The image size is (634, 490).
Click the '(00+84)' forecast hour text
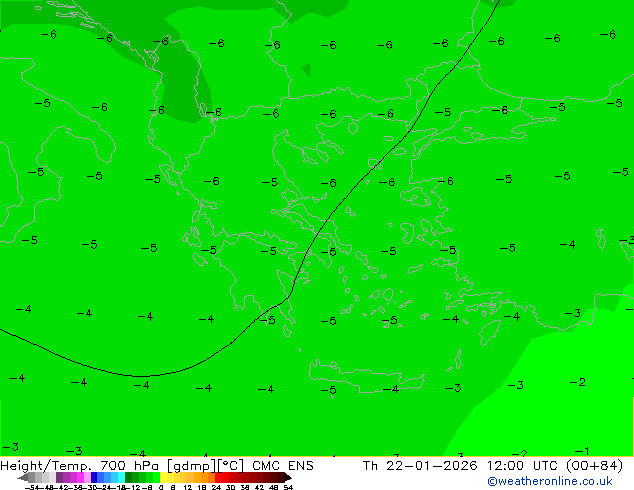pyautogui.click(x=594, y=466)
